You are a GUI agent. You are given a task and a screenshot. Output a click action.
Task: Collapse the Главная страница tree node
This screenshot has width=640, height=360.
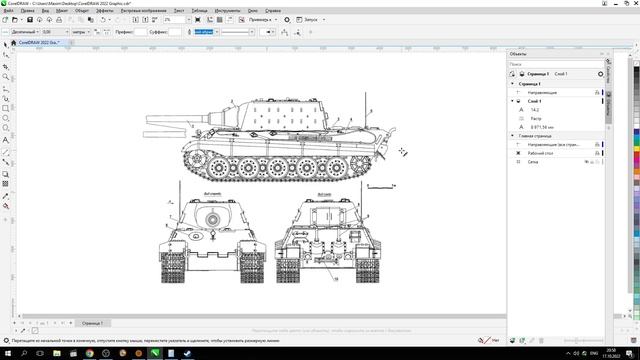click(513, 136)
